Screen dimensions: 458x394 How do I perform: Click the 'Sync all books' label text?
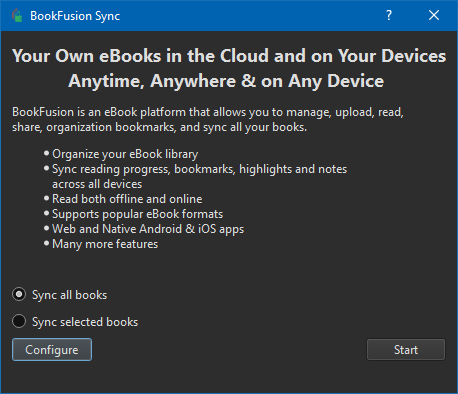(69, 295)
